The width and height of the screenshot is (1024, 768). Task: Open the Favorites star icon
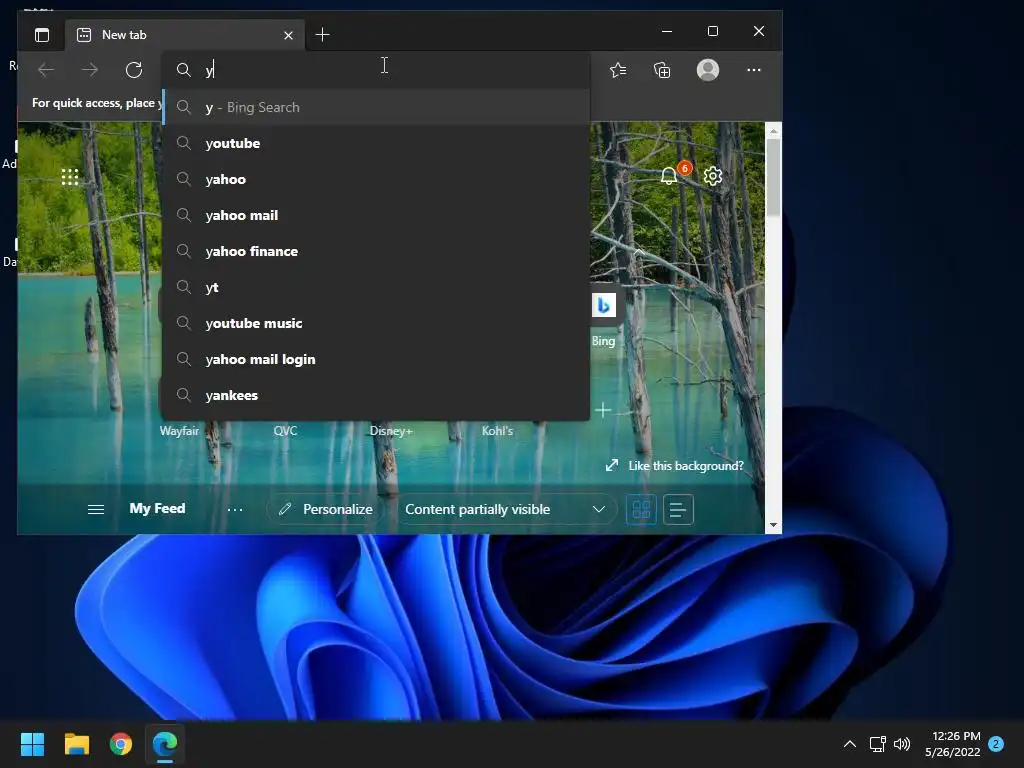618,70
